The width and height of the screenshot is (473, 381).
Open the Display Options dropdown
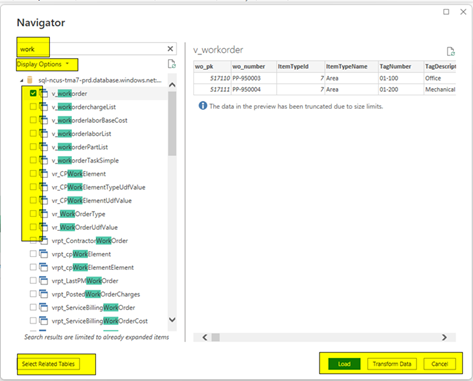click(x=43, y=64)
